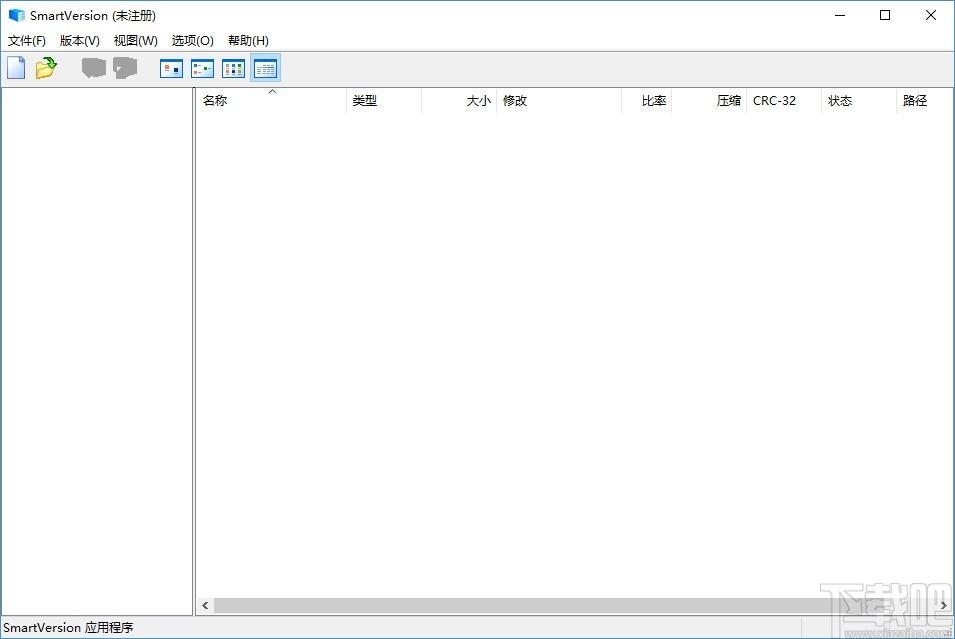Click the SmartVersion app icon in the title bar
The image size is (955, 639).
[16, 15]
